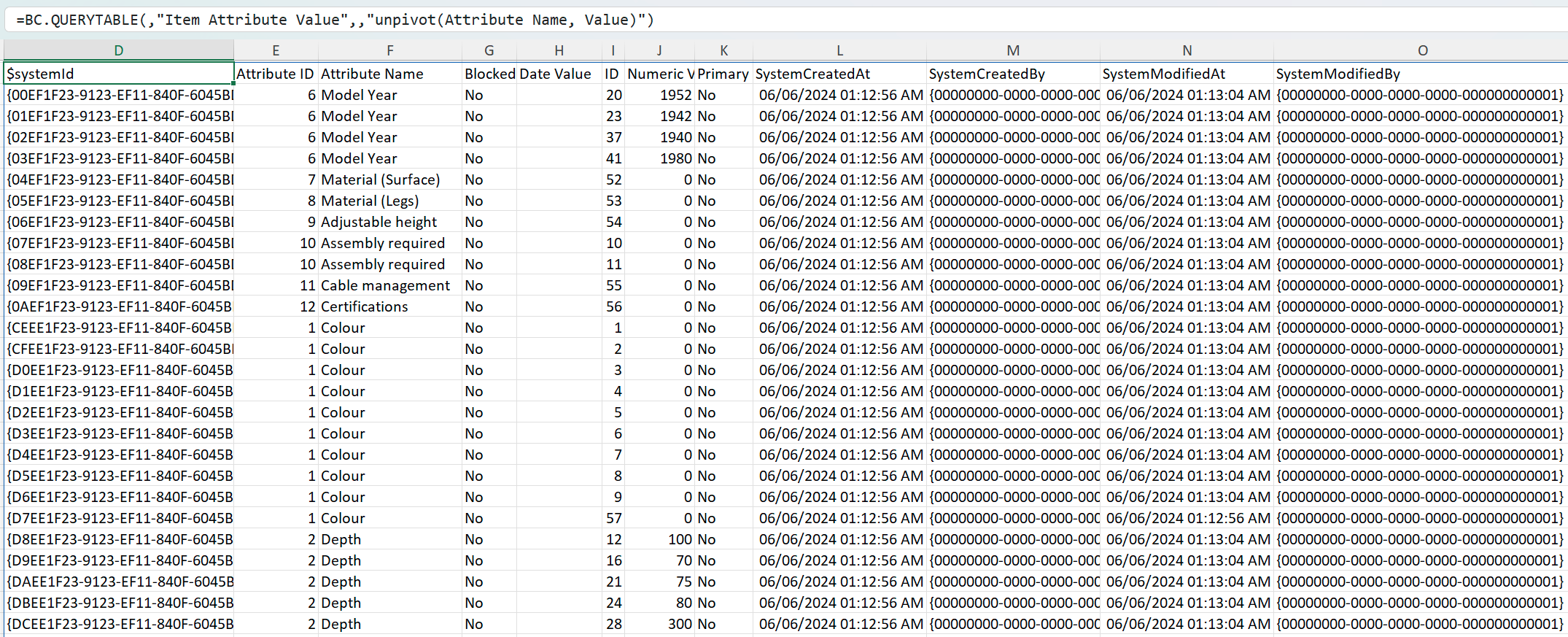This screenshot has width=1568, height=637.
Task: Select numeric value 1952 cell
Action: pos(659,95)
